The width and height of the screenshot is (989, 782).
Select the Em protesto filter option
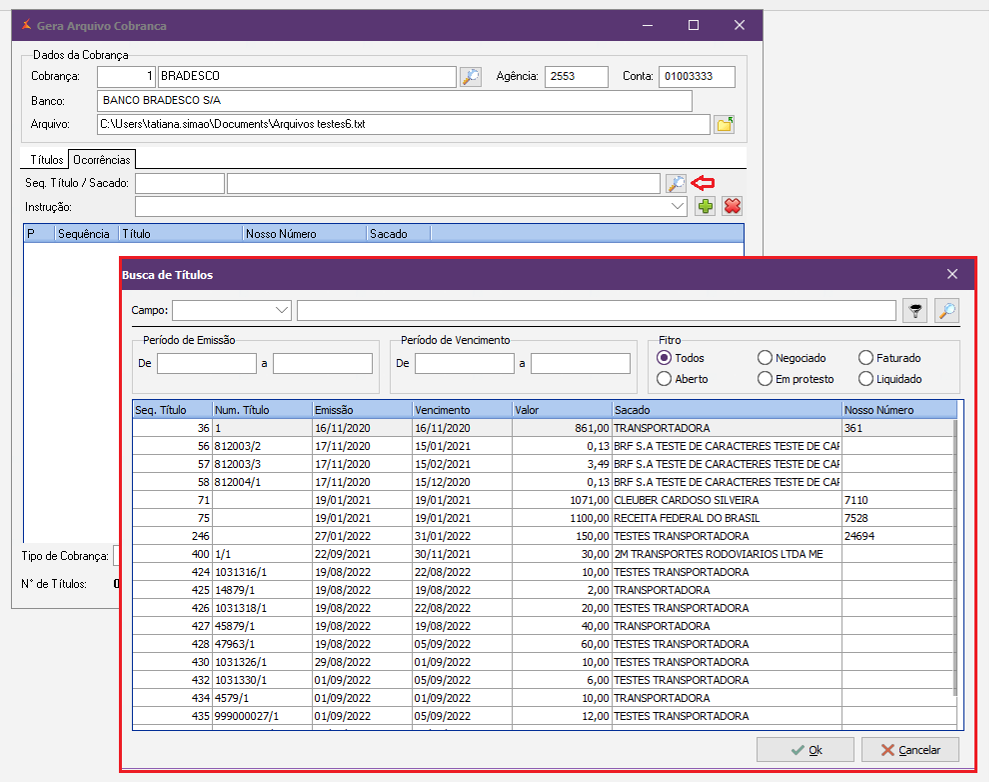pos(765,379)
